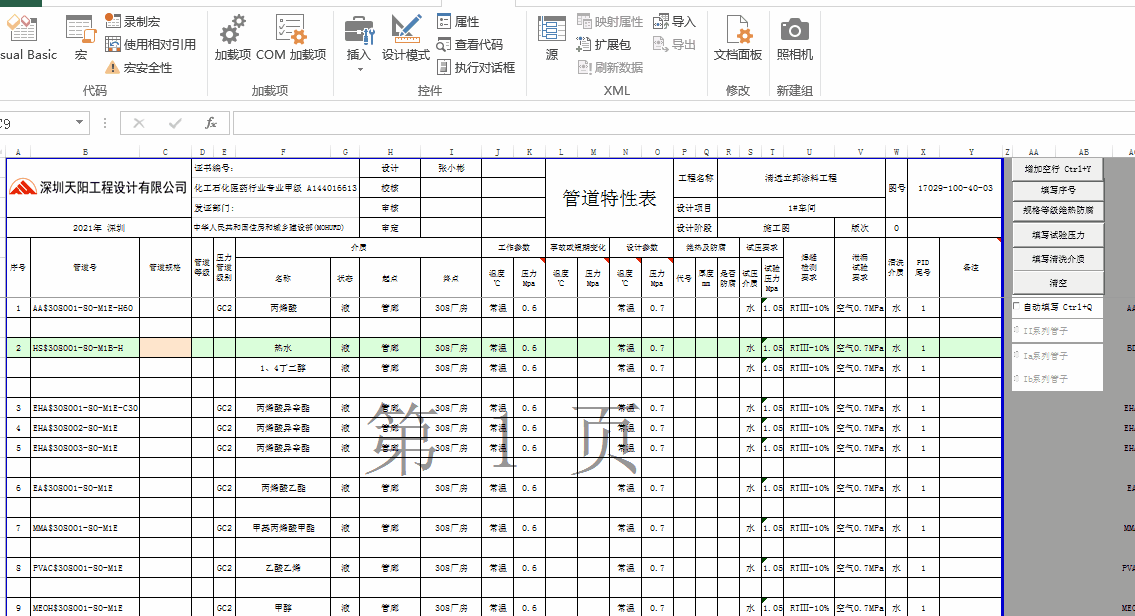Expand the 插入 controls dropdown
Viewport: 1135px width, 616px height.
coord(358,69)
